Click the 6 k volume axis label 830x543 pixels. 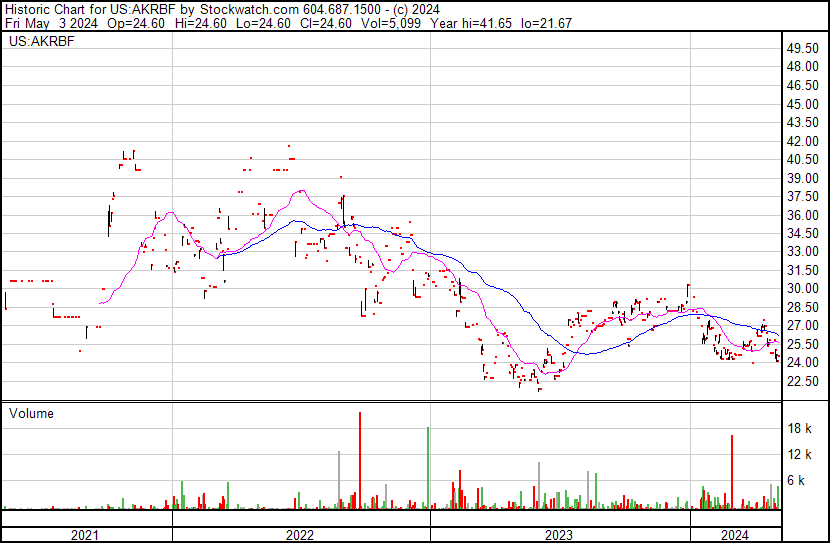(800, 481)
